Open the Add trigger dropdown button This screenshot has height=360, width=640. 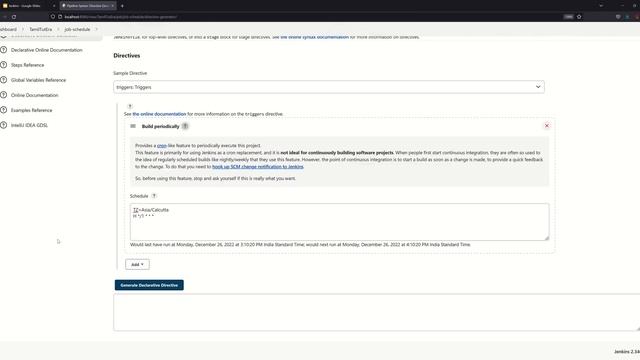137,264
